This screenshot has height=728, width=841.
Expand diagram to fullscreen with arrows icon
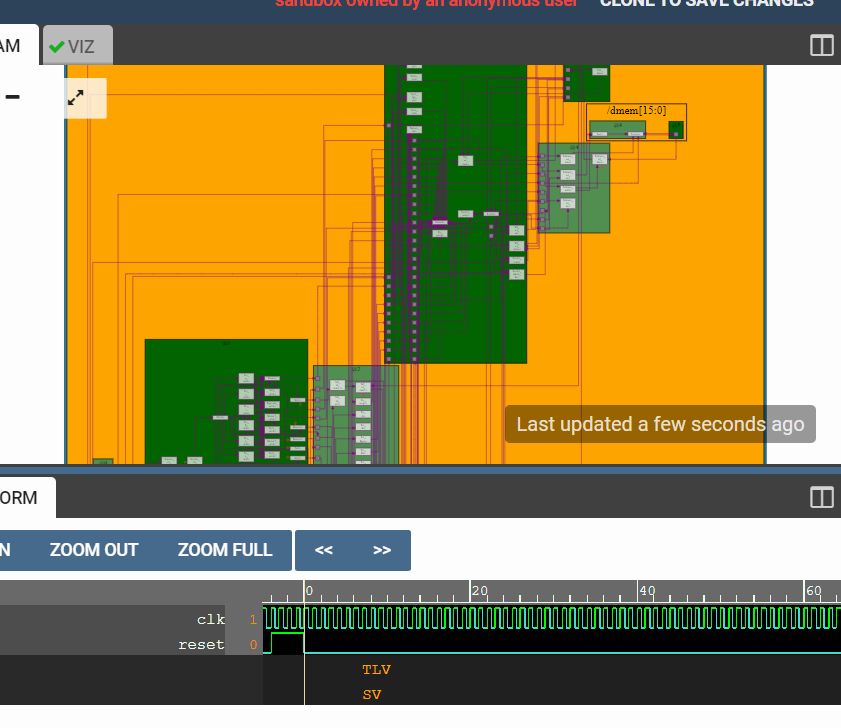point(76,98)
